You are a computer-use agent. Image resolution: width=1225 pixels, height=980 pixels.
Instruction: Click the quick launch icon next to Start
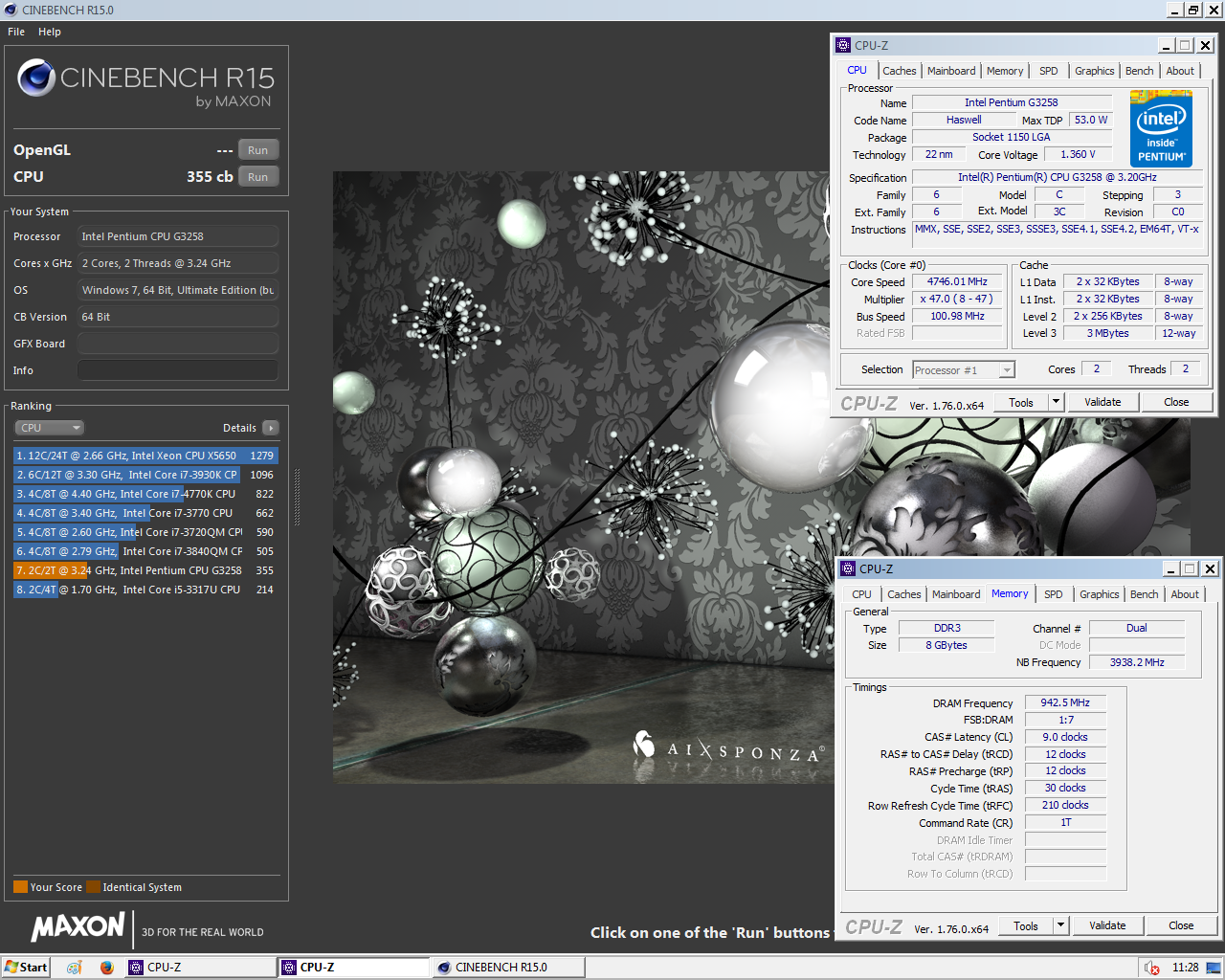click(75, 968)
